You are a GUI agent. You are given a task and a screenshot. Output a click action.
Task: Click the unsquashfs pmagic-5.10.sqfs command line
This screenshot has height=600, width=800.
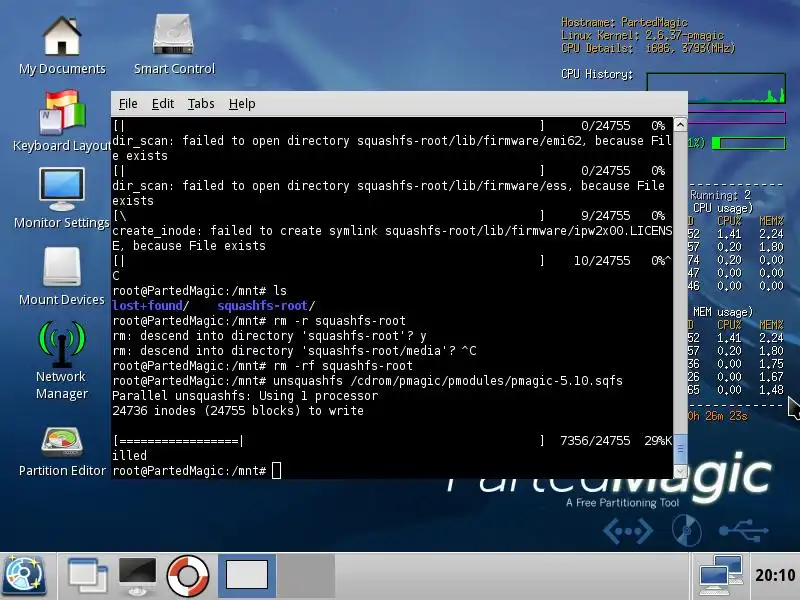[x=367, y=381]
